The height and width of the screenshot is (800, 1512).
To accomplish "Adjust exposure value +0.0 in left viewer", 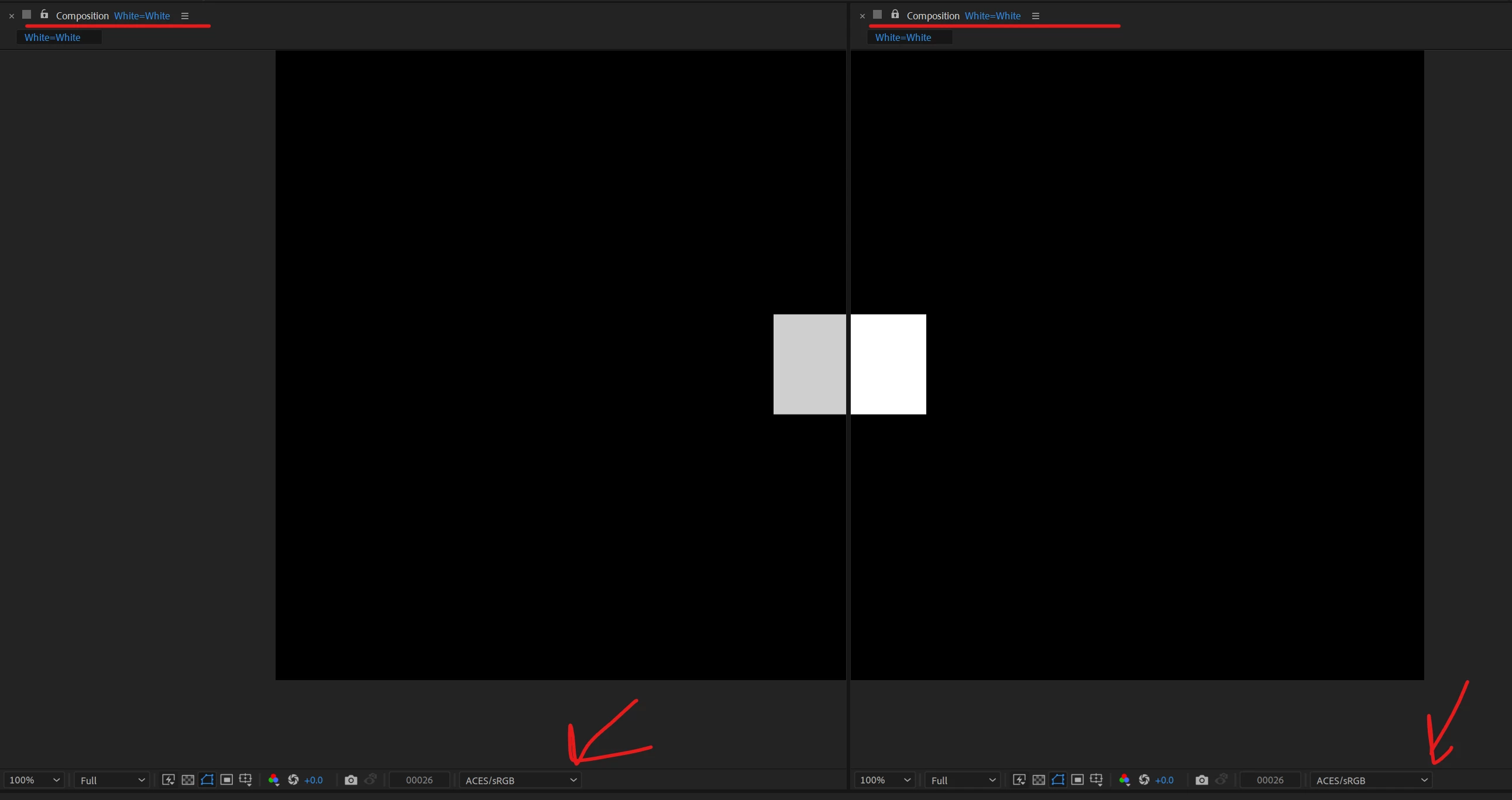I will tap(314, 780).
